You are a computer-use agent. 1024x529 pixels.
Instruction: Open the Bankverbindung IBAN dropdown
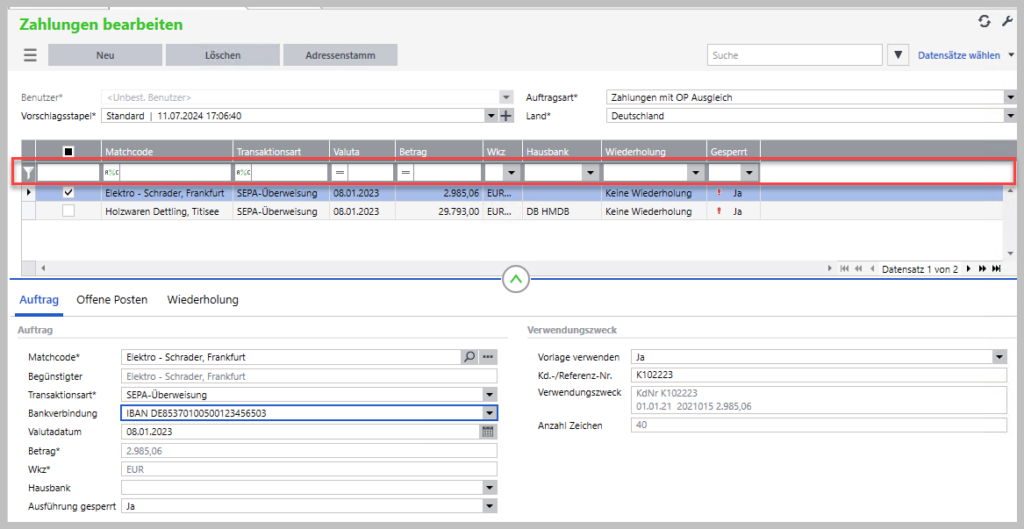[x=489, y=413]
